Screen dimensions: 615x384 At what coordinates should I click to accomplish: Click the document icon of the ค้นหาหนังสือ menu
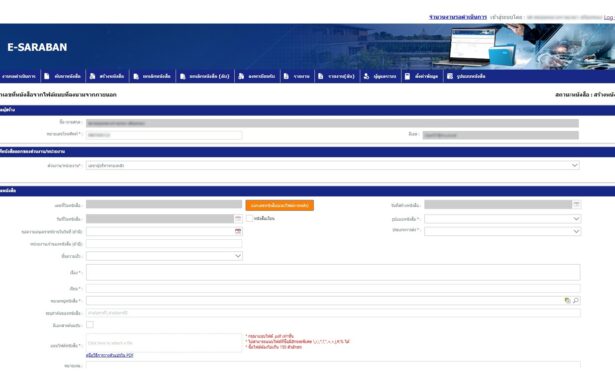(47, 76)
